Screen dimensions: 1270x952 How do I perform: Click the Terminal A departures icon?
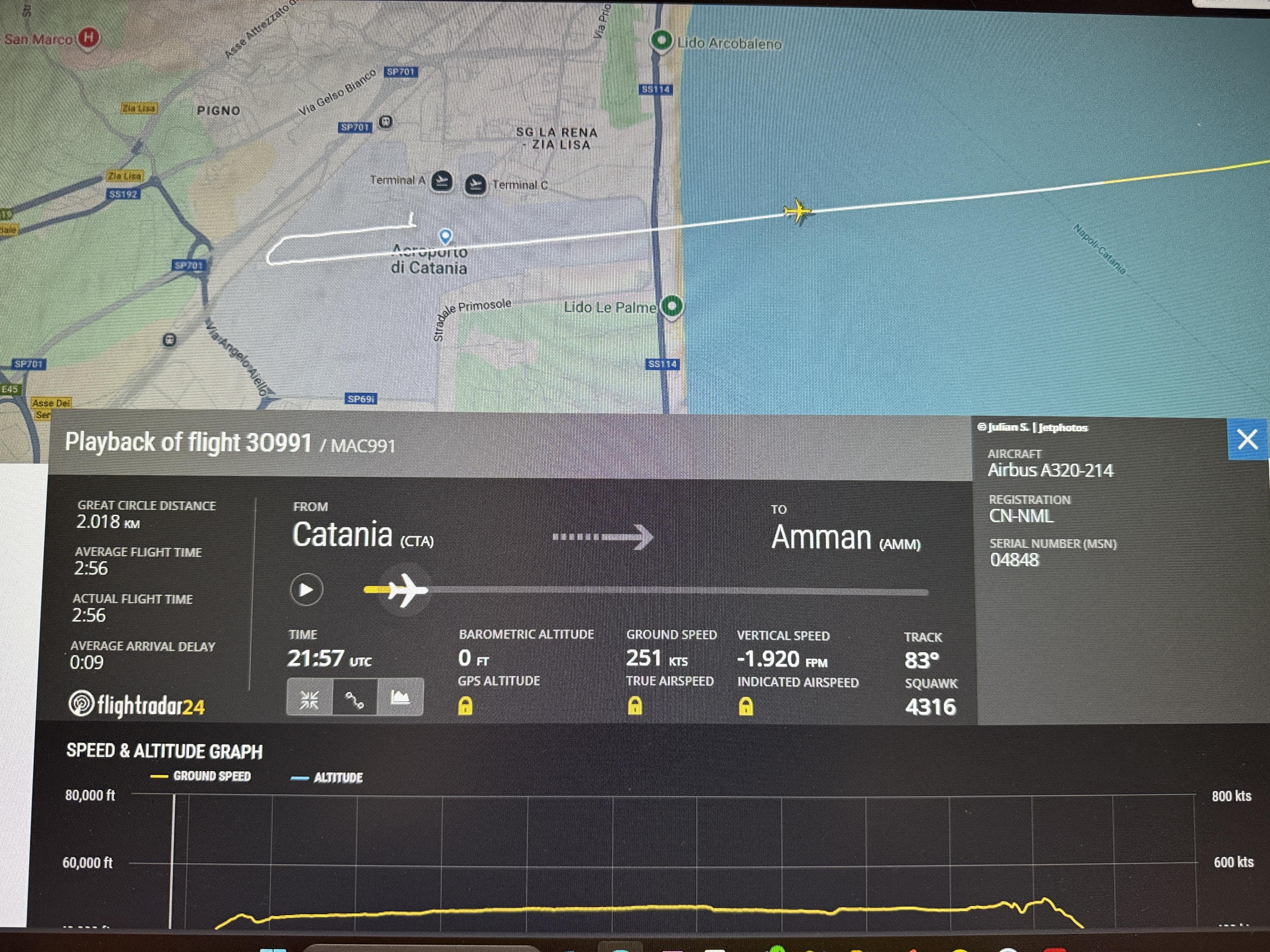pos(442,182)
